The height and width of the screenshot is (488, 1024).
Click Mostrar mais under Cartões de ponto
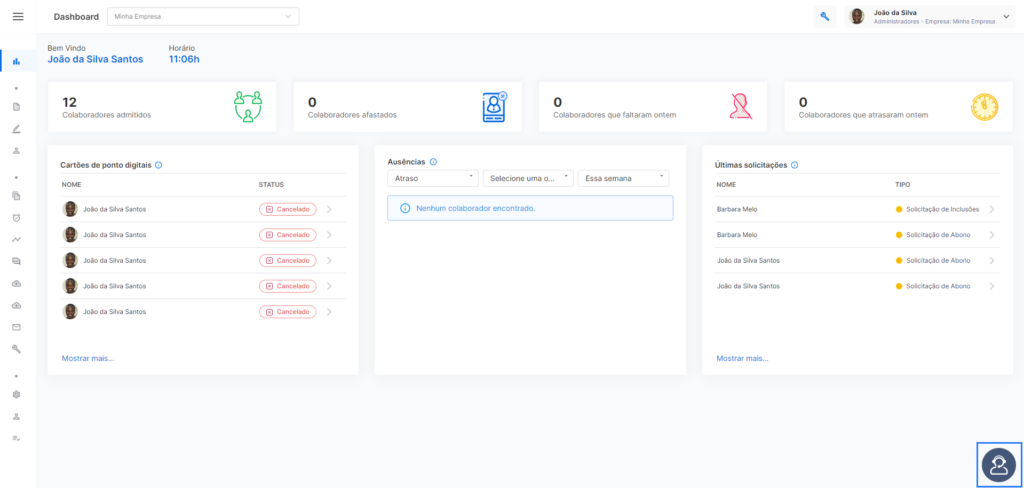pyautogui.click(x=88, y=359)
